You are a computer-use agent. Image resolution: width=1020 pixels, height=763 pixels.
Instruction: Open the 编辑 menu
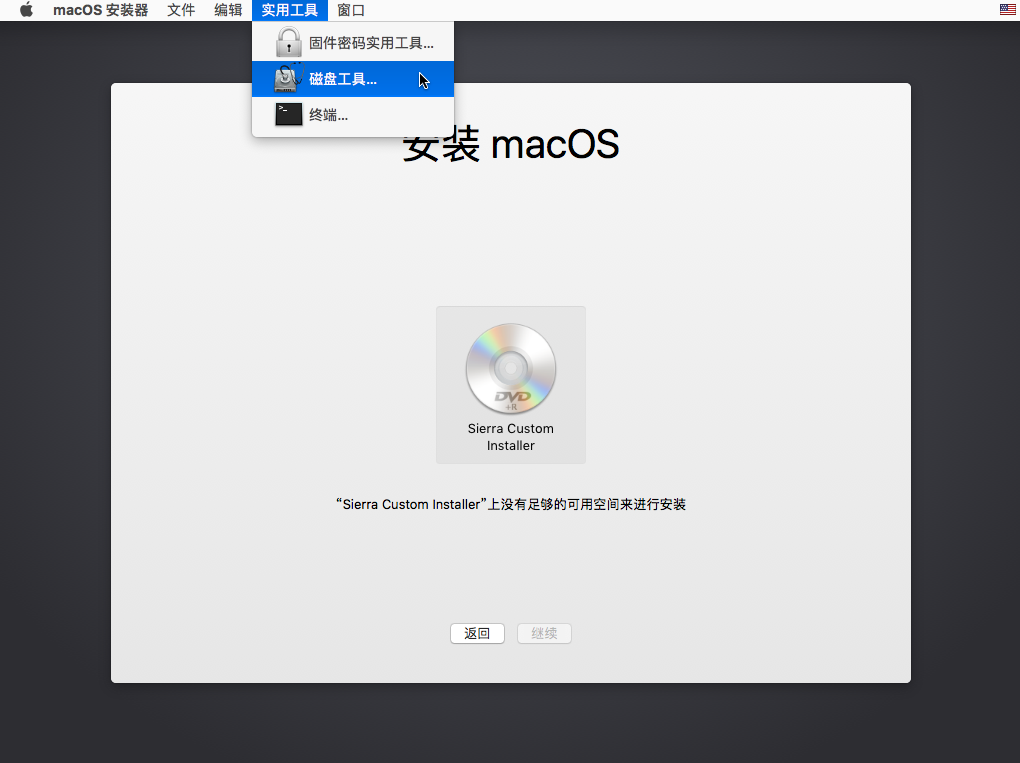228,10
